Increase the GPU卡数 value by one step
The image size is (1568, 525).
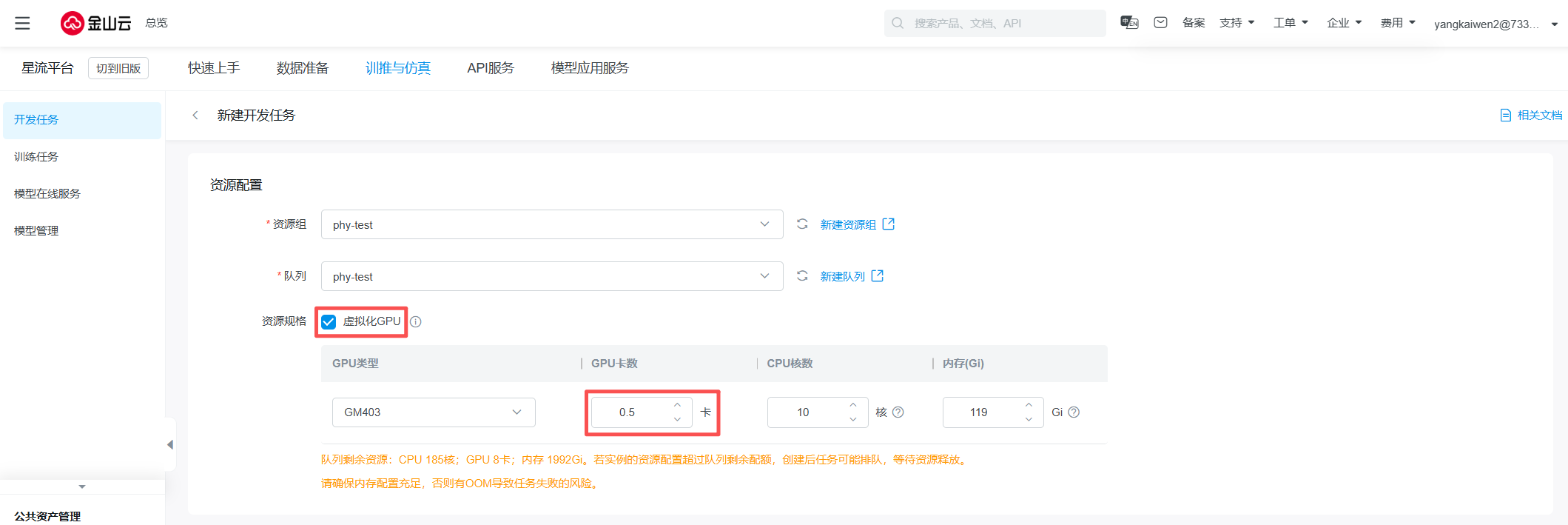point(677,405)
